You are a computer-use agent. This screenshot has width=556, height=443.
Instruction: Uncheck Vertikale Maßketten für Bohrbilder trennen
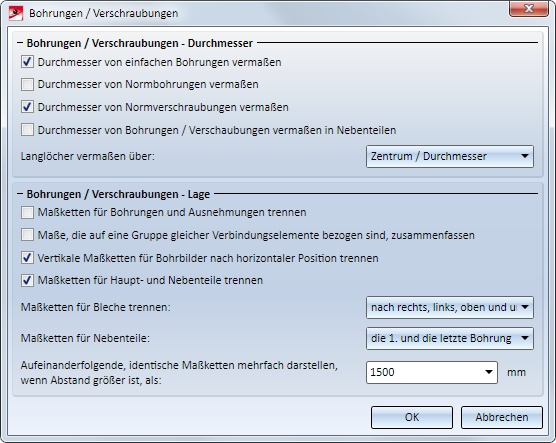click(x=27, y=258)
